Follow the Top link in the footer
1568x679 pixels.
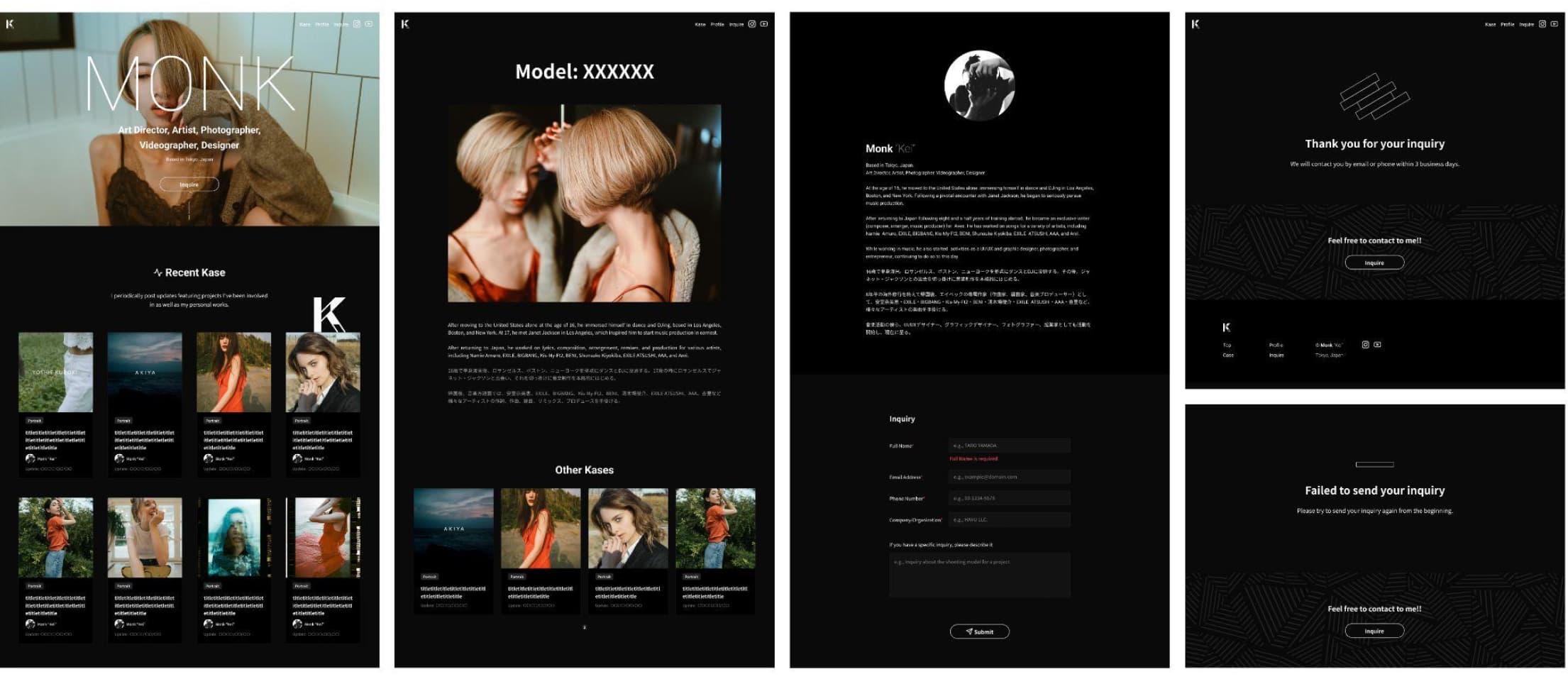point(1227,345)
